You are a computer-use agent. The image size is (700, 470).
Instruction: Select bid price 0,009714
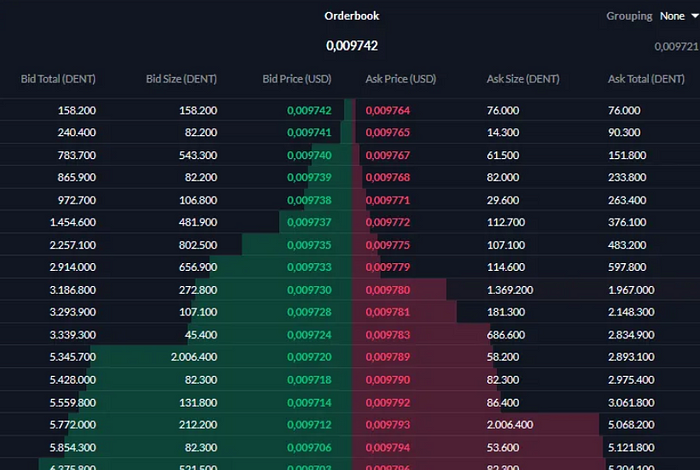[x=309, y=403]
